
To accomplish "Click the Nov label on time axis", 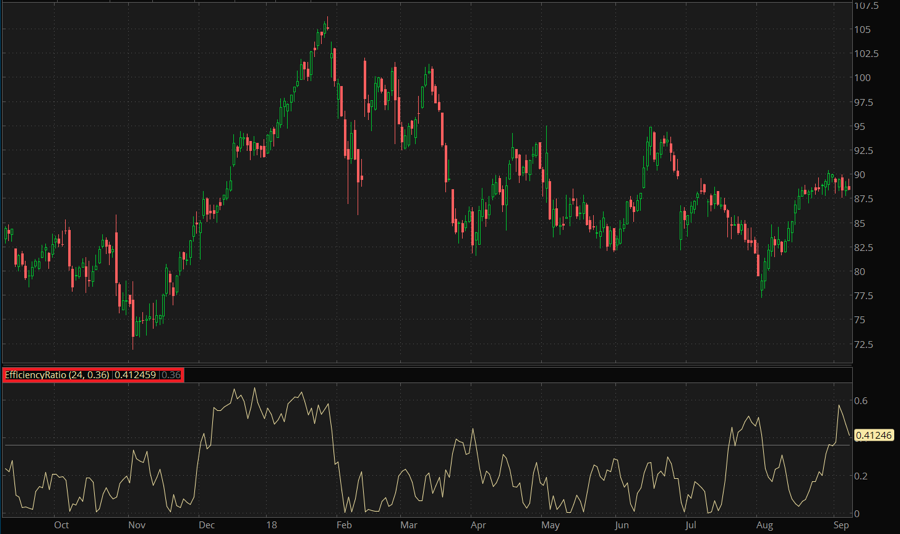I will 137,524.
